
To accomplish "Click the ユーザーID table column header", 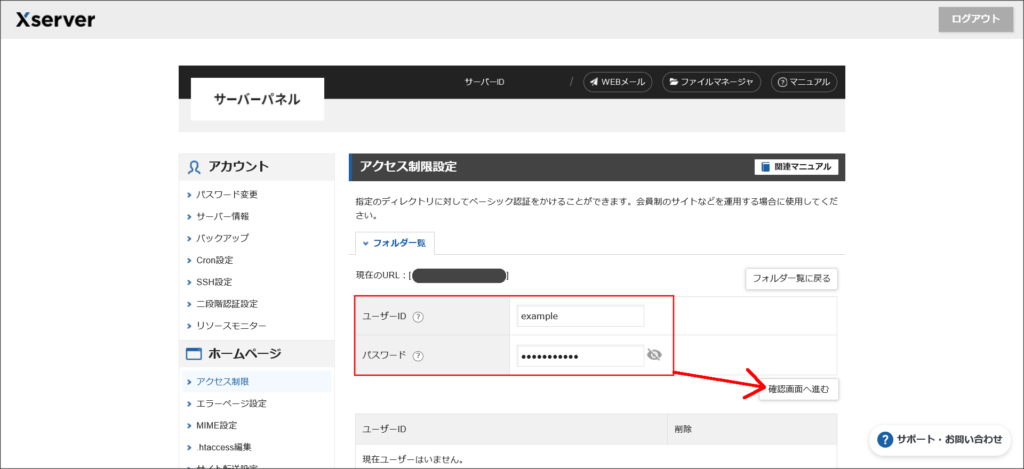I will (x=511, y=429).
